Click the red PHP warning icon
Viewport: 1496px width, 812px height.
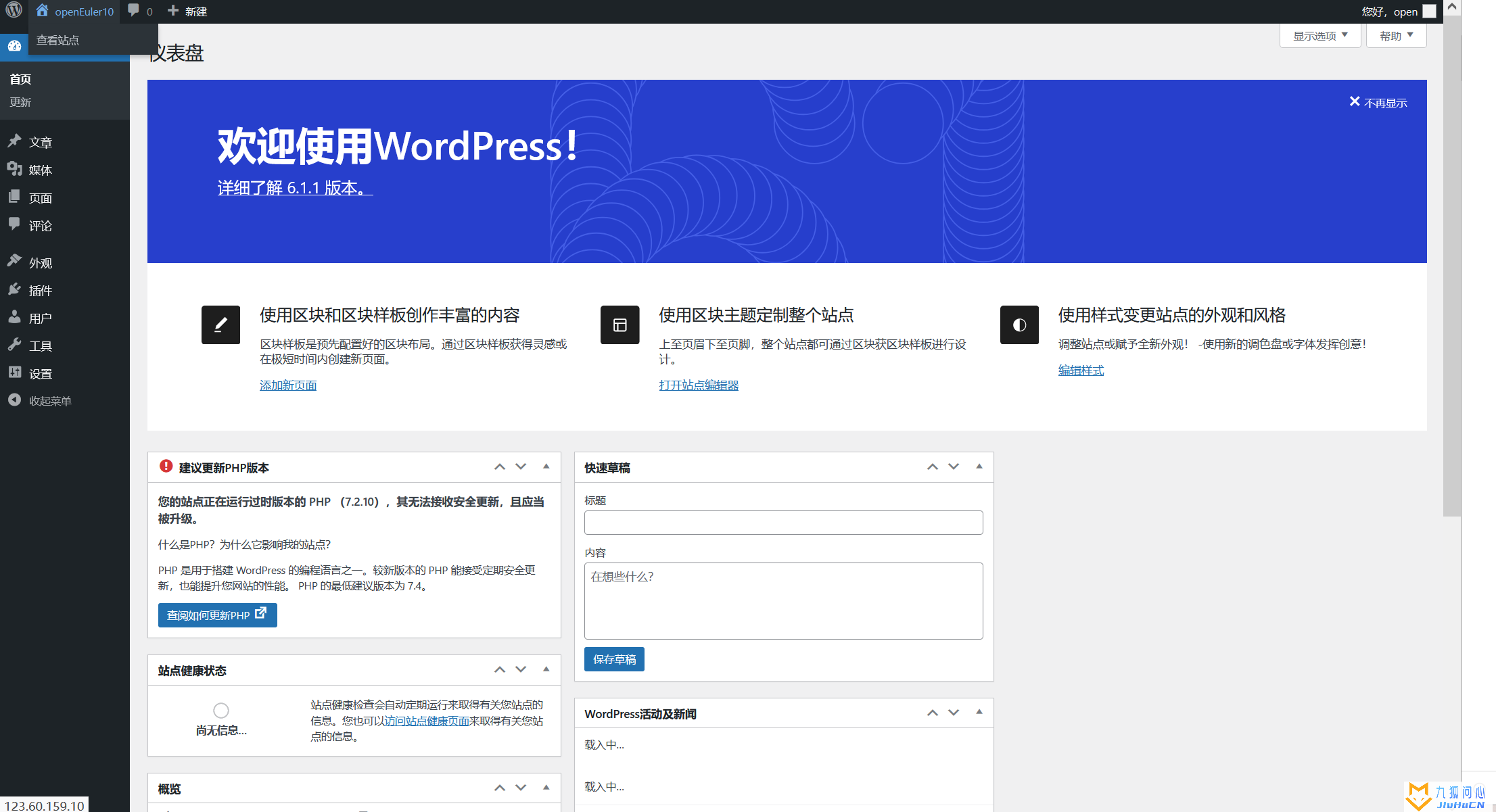[x=166, y=466]
